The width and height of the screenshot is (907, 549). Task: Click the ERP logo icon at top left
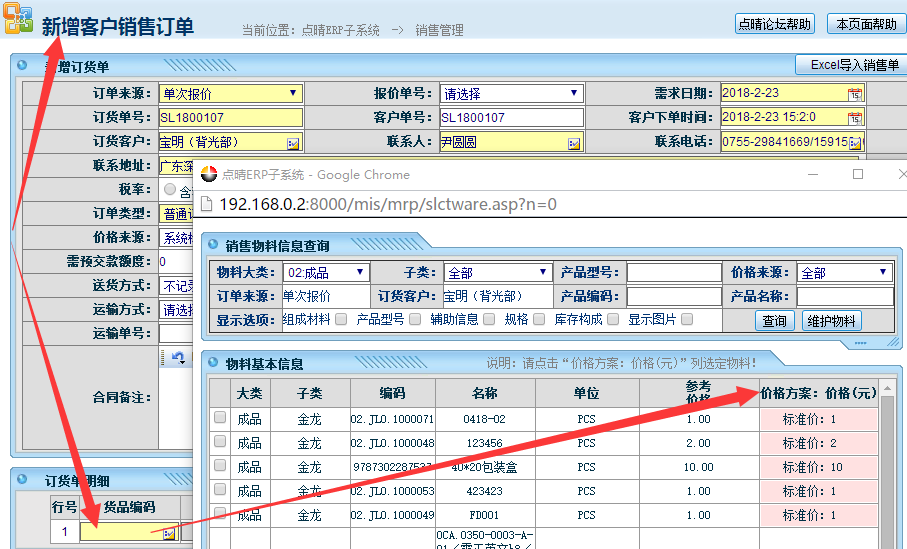pyautogui.click(x=18, y=20)
